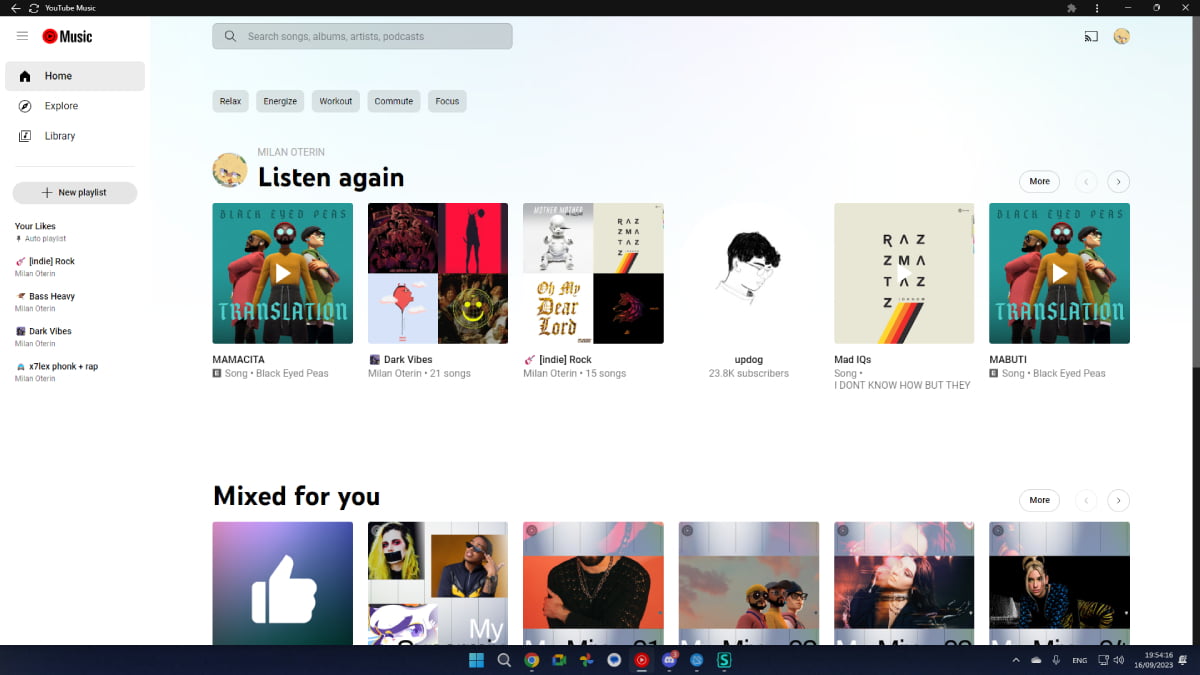Image resolution: width=1200 pixels, height=675 pixels.
Task: Open the Cast to device icon
Action: click(1091, 36)
